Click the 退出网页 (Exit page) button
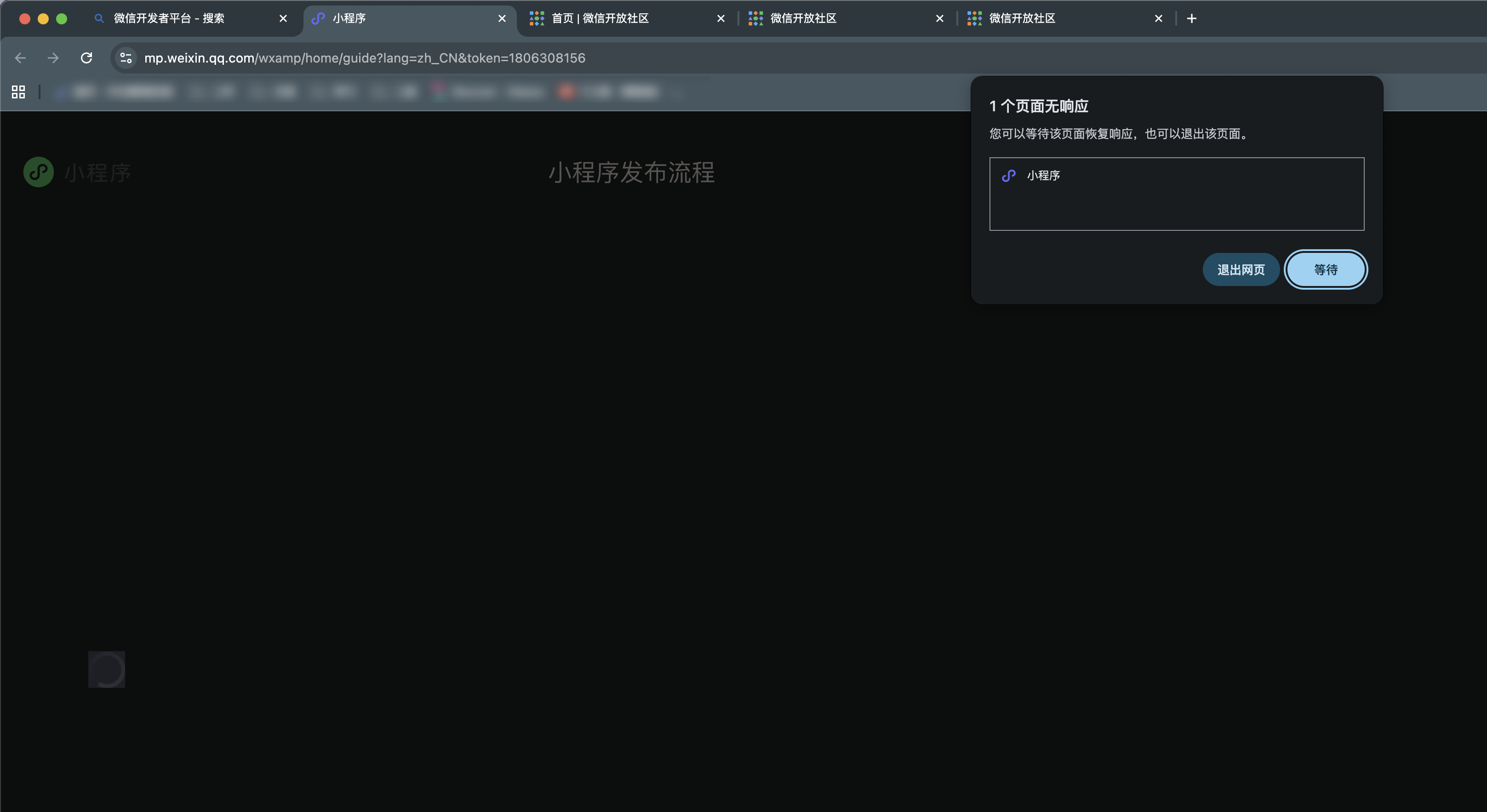The width and height of the screenshot is (1487, 812). coord(1241,269)
